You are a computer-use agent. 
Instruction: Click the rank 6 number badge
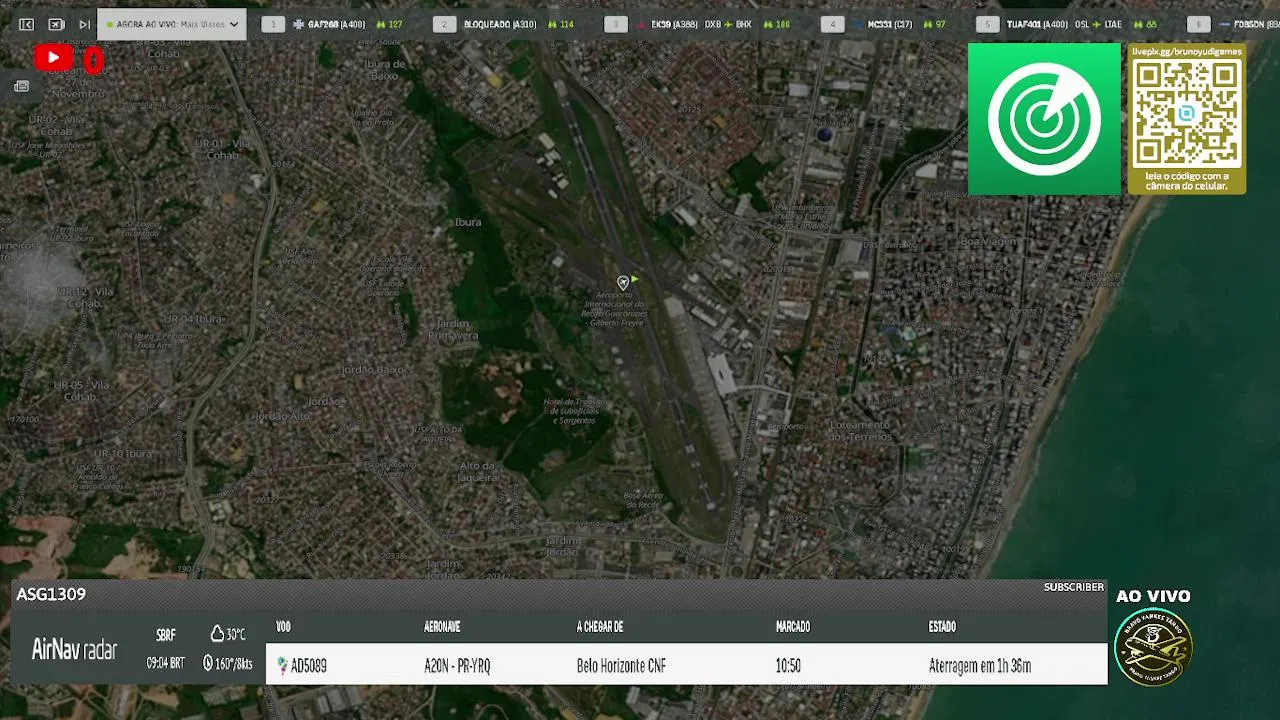[x=1198, y=24]
